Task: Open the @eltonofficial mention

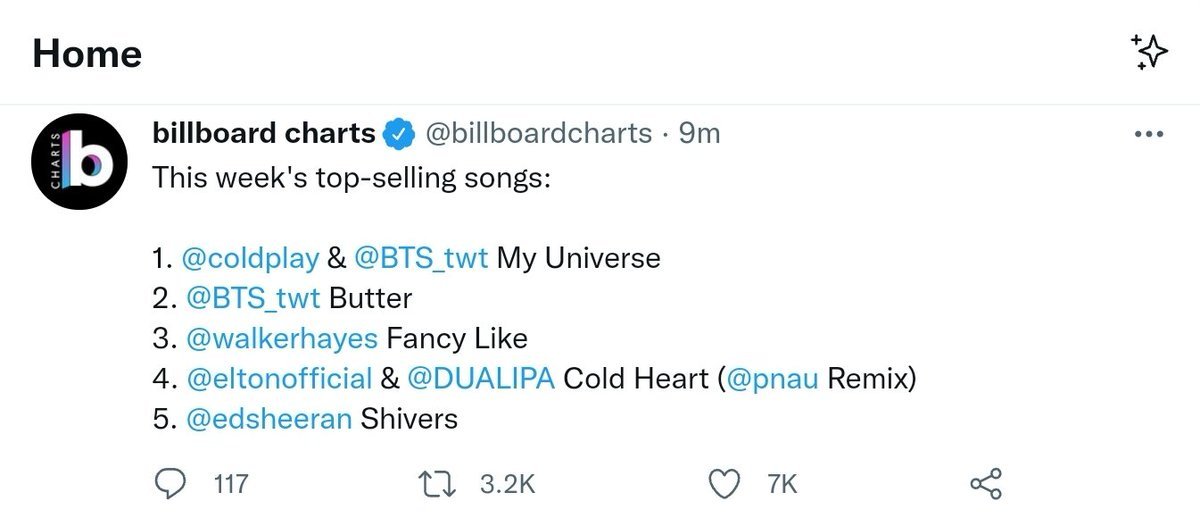Action: [x=279, y=379]
